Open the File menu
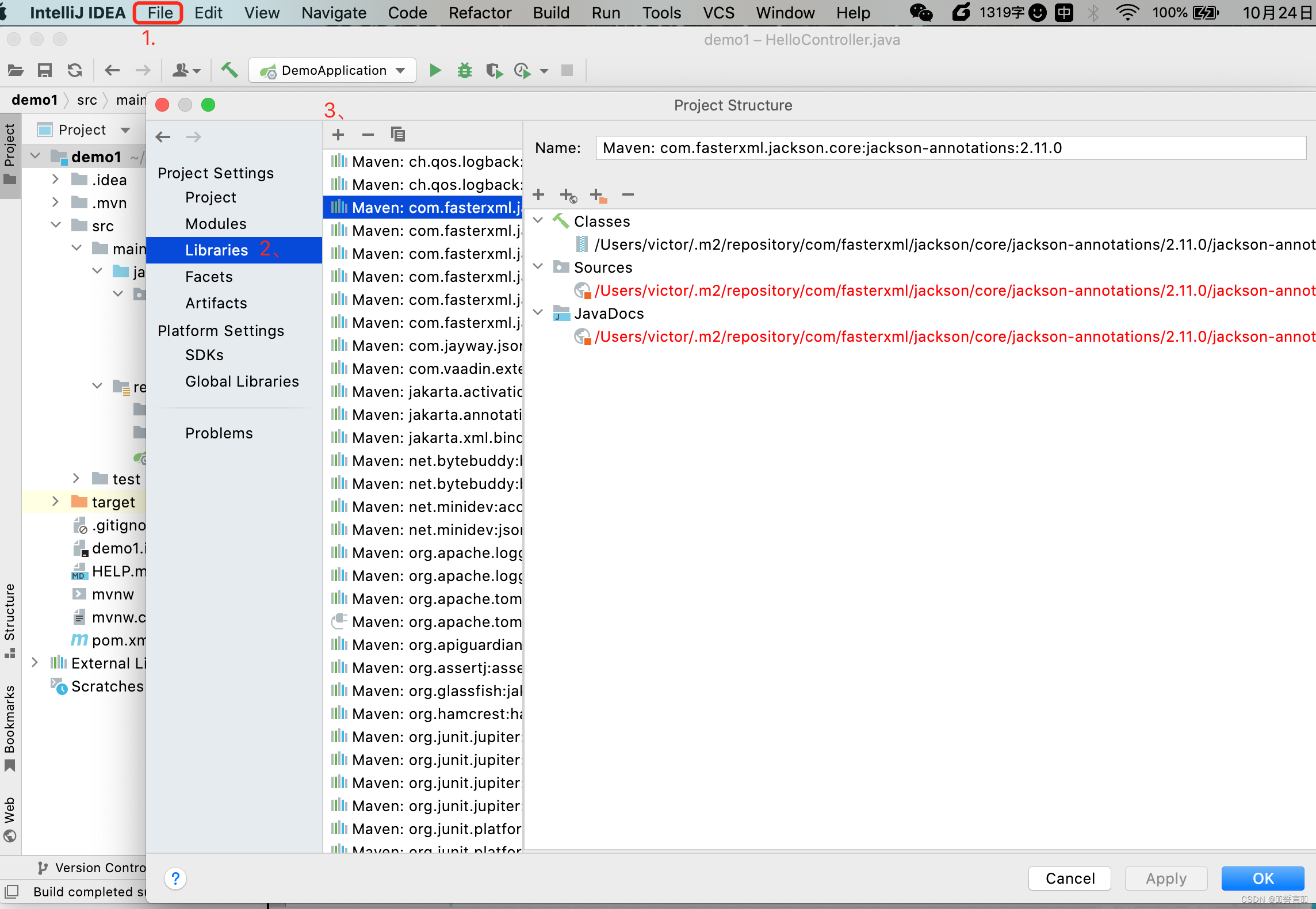 [x=159, y=13]
